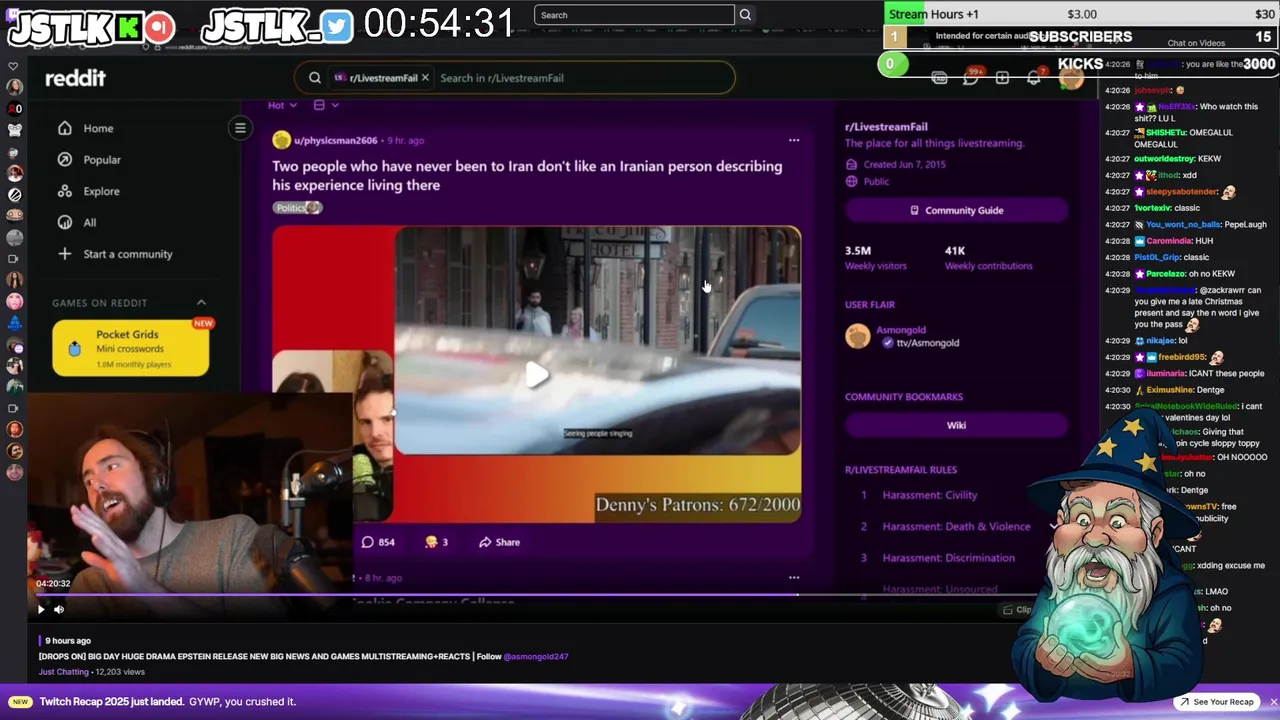Click chat user outworldestroy
Viewport: 1280px width, 720px height.
[x=1166, y=159]
